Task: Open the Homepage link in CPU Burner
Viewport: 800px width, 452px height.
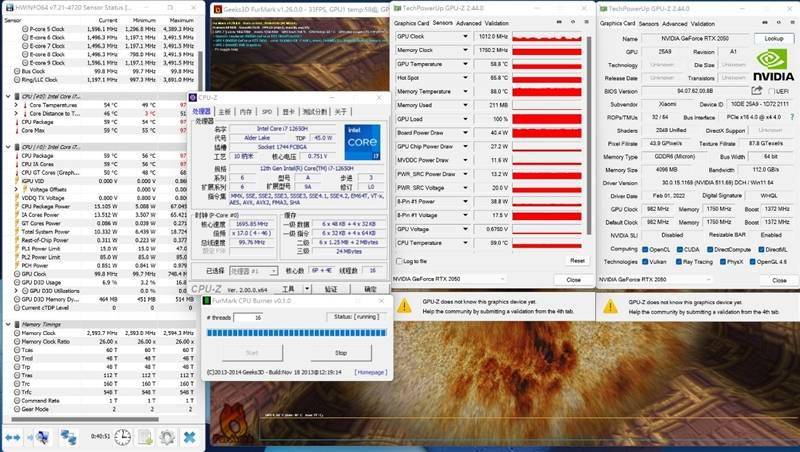Action: 371,372
